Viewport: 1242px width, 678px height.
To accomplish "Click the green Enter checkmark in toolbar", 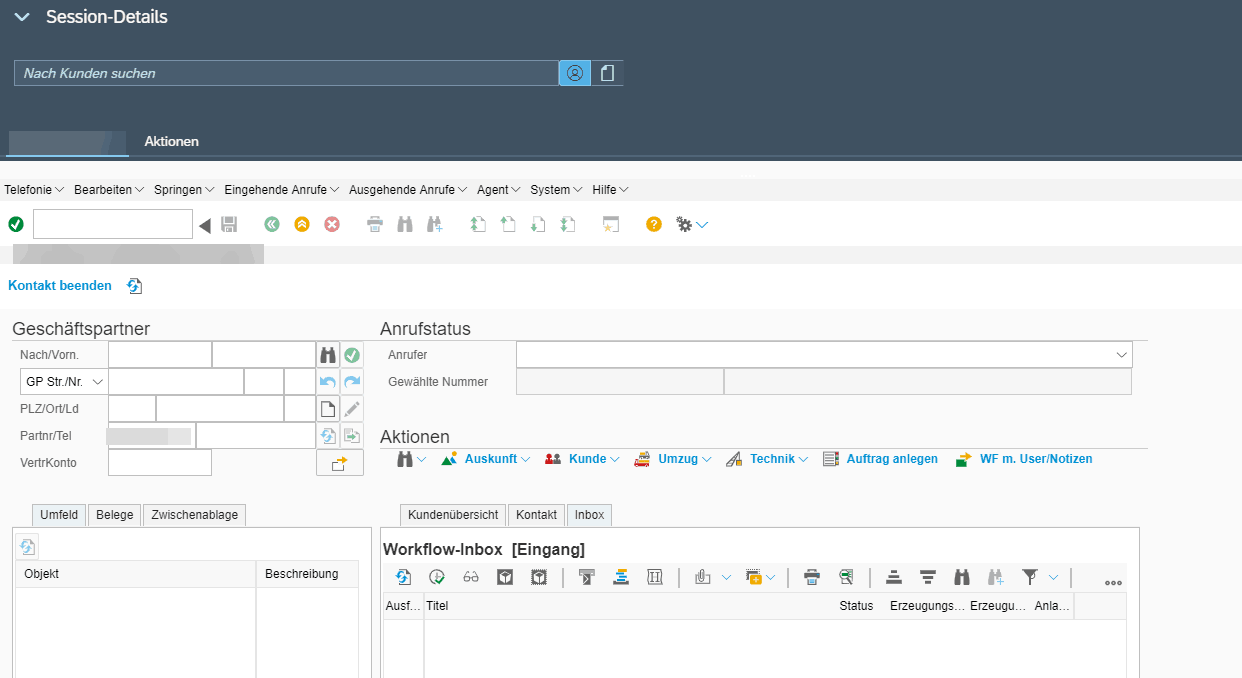I will click(16, 224).
